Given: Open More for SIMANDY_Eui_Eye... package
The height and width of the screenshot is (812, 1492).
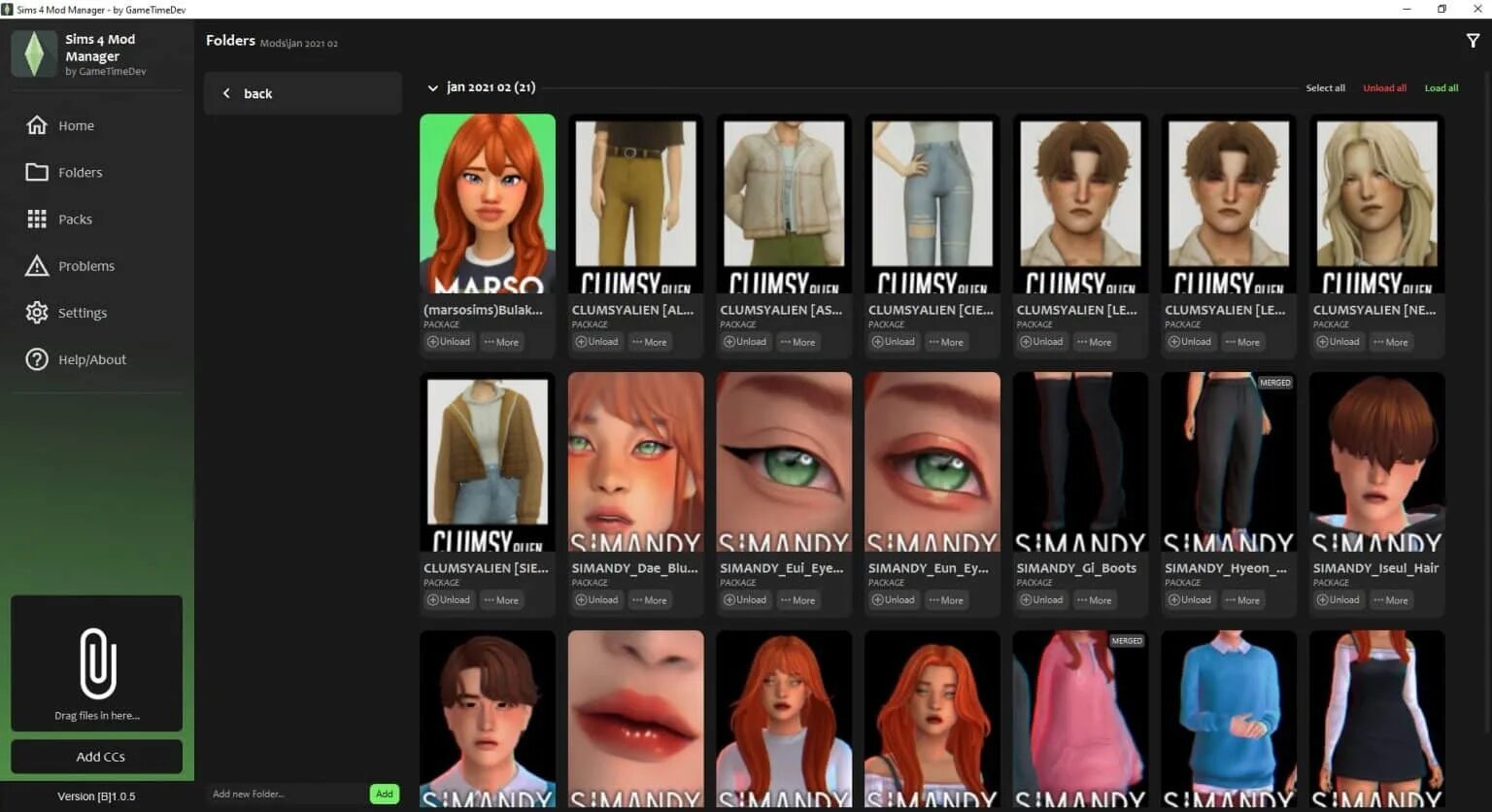Looking at the screenshot, I should (x=798, y=600).
